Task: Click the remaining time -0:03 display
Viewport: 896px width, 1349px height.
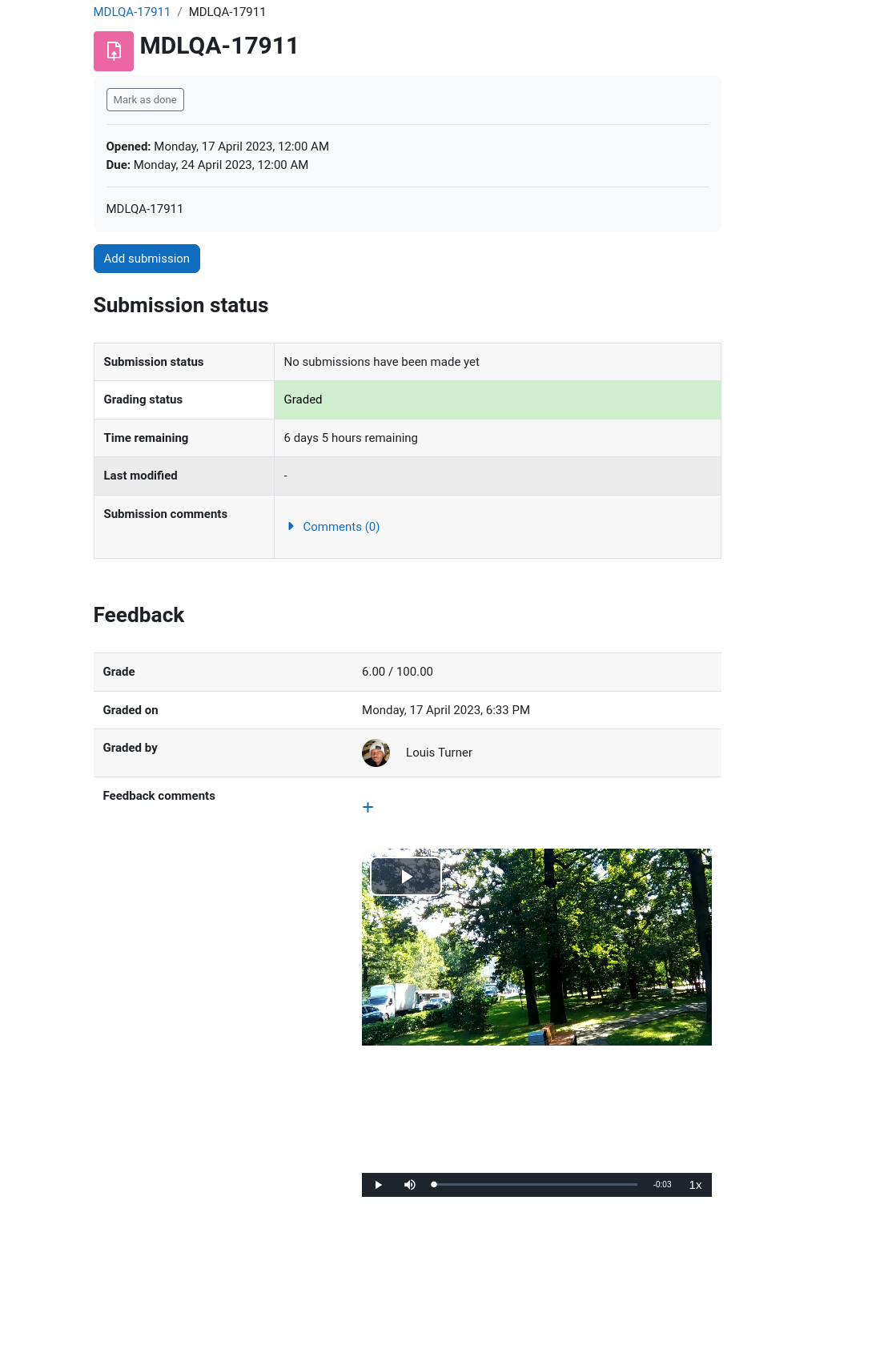Action: click(x=662, y=1185)
